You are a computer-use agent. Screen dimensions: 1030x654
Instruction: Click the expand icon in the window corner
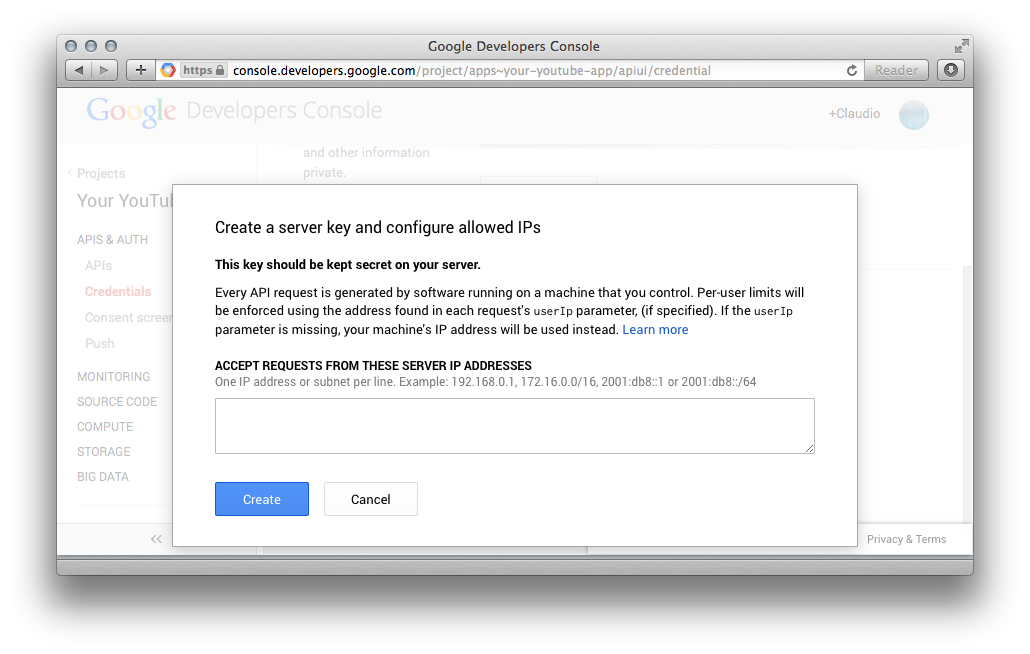point(961,45)
